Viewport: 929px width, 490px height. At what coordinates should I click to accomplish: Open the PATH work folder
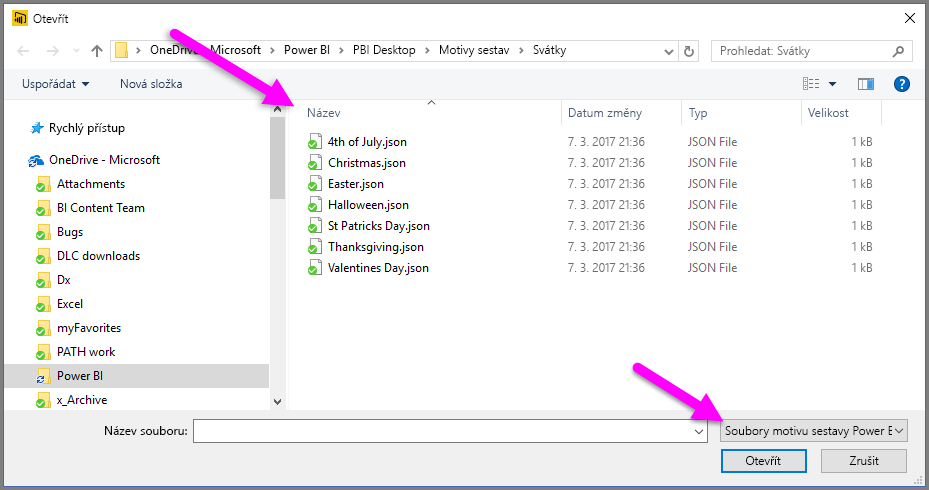(86, 352)
